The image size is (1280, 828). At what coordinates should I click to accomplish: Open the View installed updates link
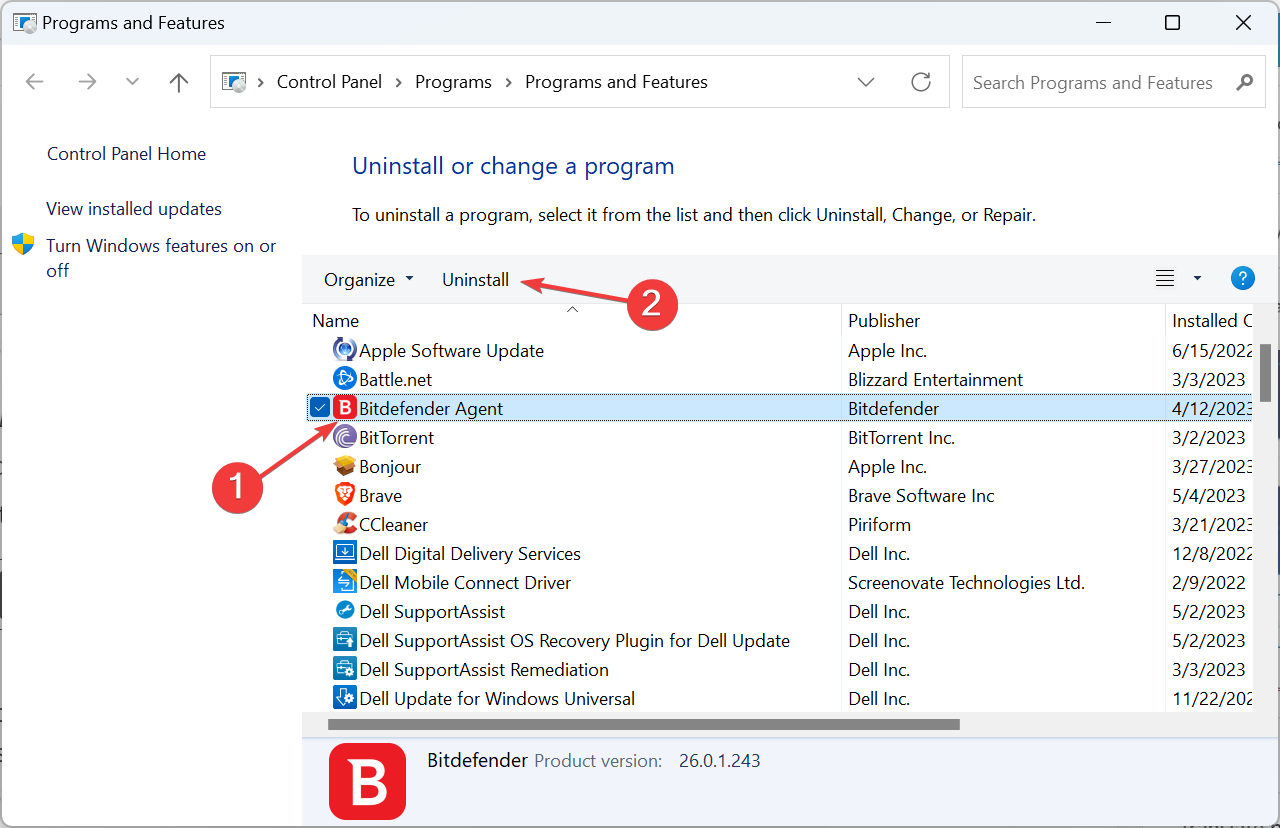[133, 208]
